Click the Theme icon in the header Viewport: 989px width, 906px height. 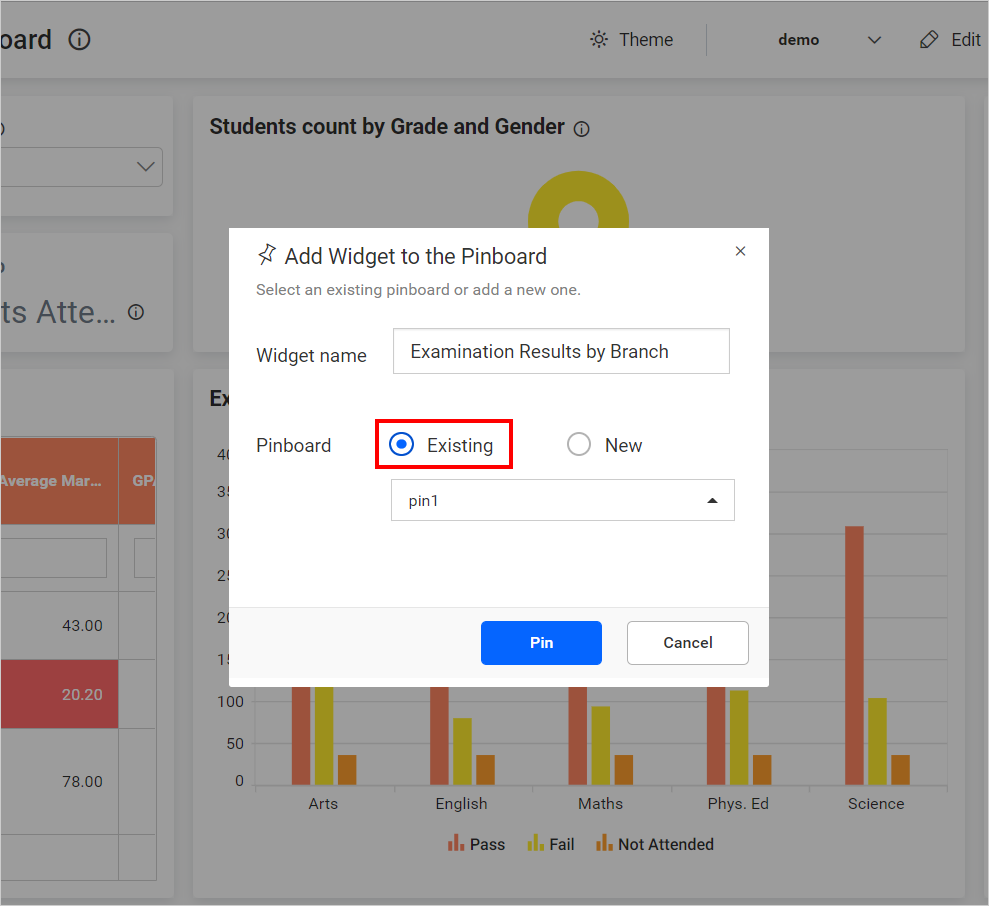pos(598,39)
